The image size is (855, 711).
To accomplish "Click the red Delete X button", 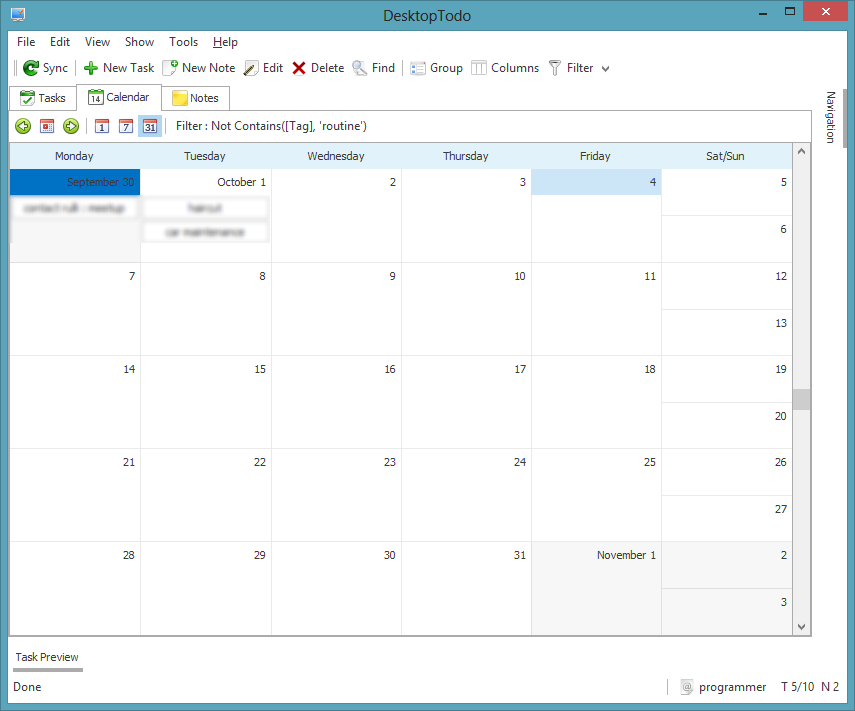I will [x=318, y=68].
